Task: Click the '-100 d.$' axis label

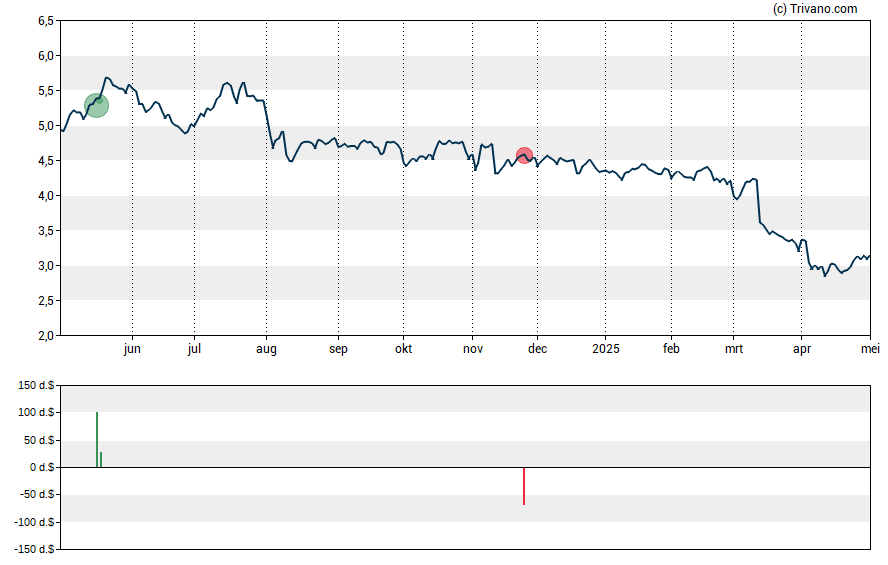Action: 35,522
